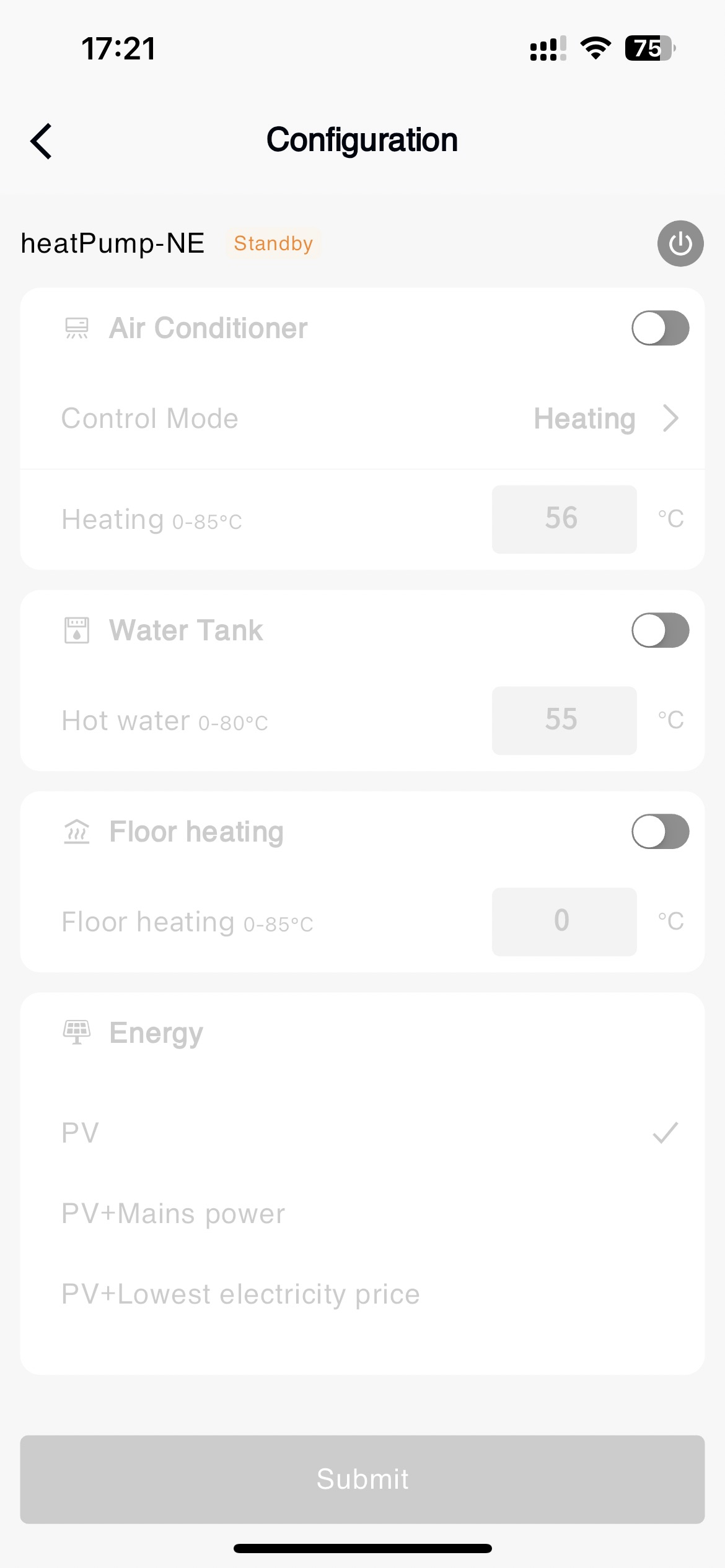Click the Air Conditioner unit icon

[77, 328]
